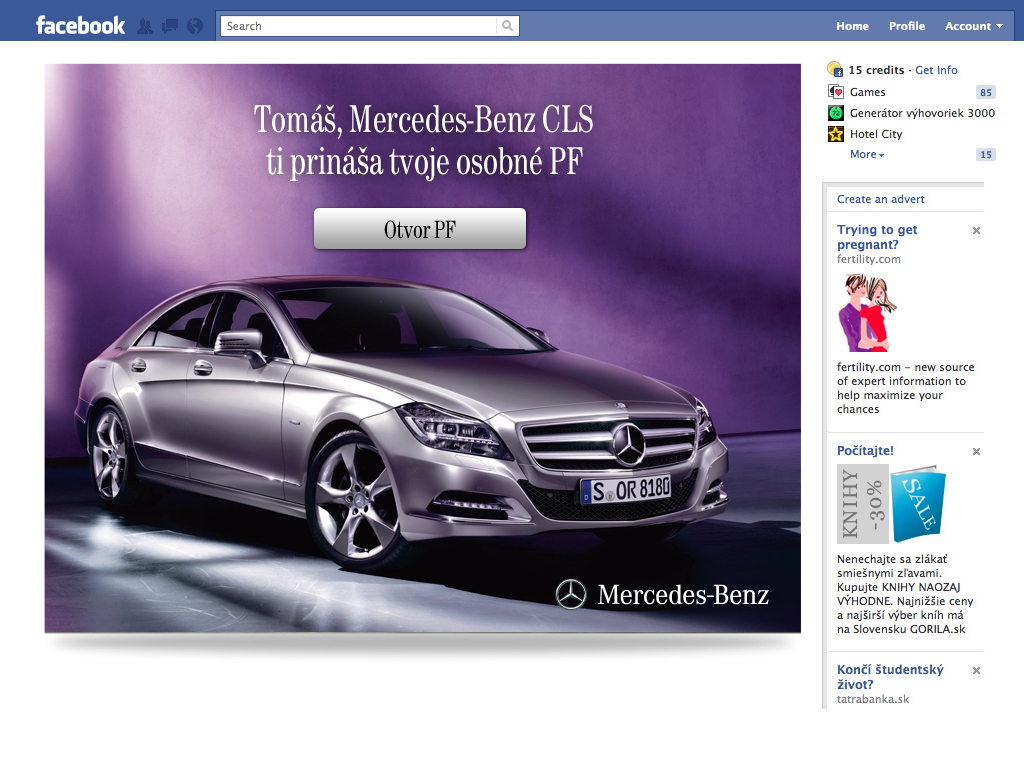Click the search magnifier button
Image resolution: width=1024 pixels, height=768 pixels.
pos(507,26)
